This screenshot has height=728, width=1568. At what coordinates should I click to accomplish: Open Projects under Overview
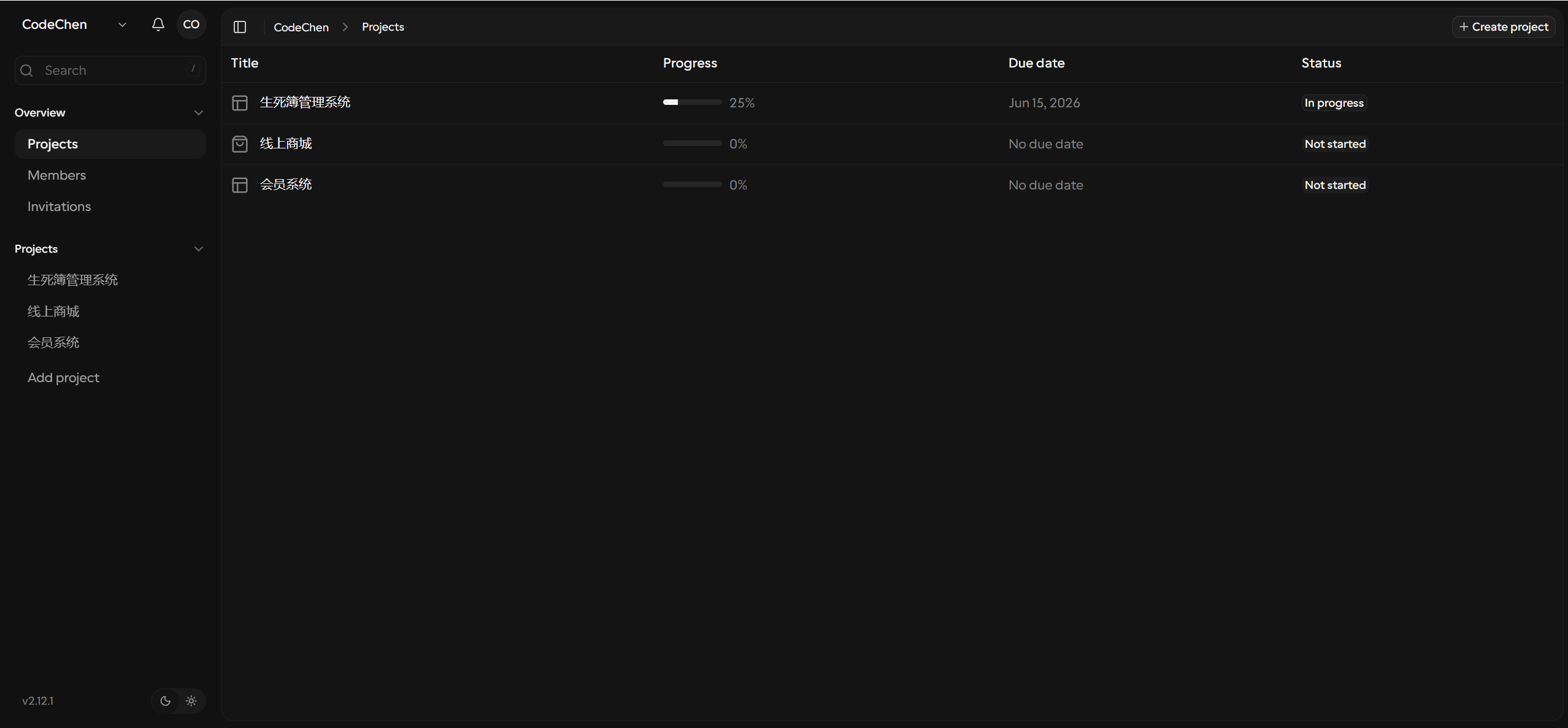pos(110,144)
